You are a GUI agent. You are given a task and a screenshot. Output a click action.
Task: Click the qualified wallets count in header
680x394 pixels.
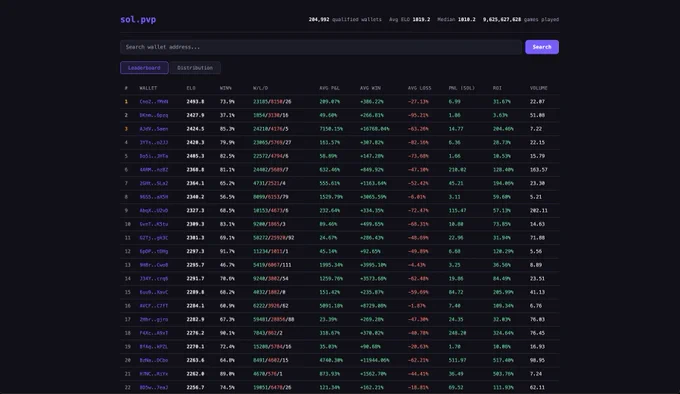pos(345,20)
